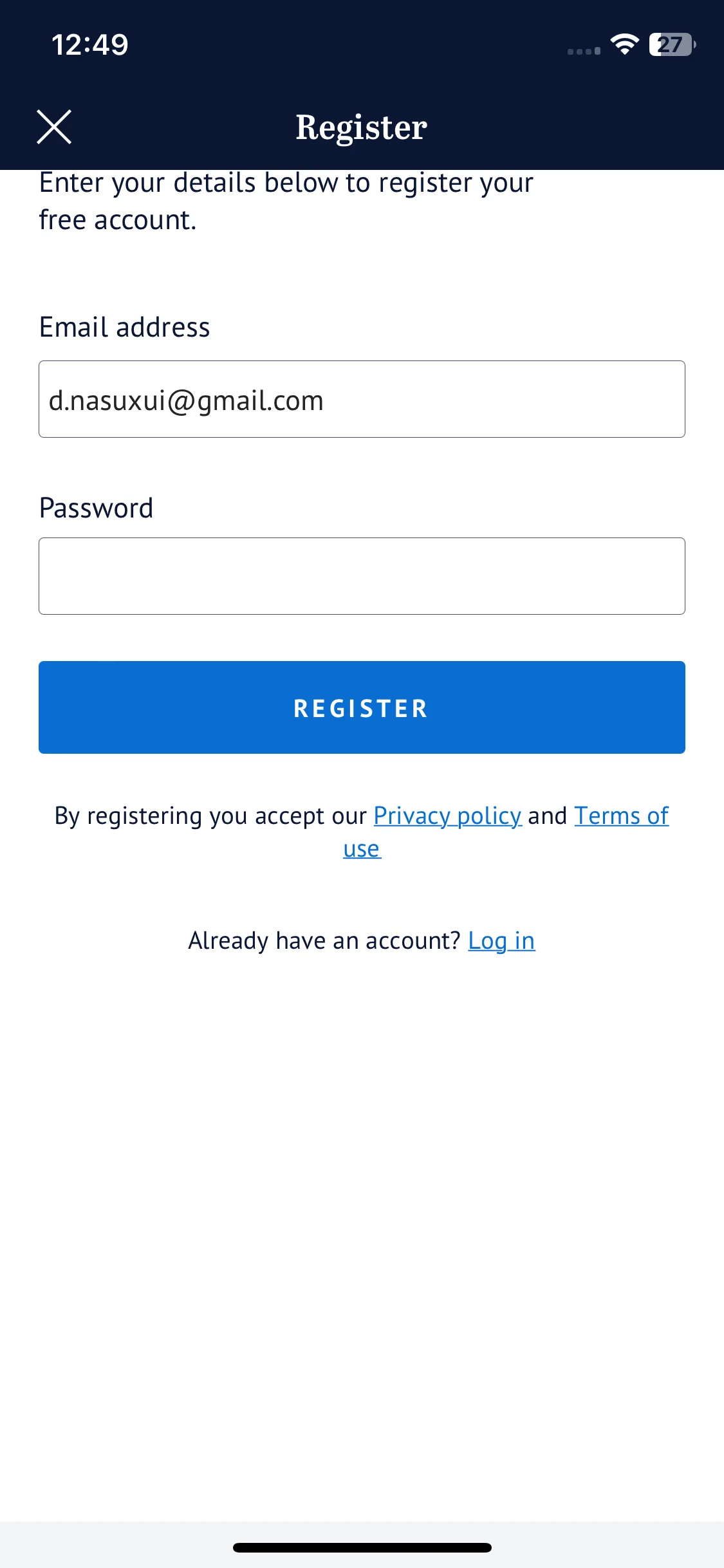
Task: Tap the Register title in the header
Action: pos(362,127)
